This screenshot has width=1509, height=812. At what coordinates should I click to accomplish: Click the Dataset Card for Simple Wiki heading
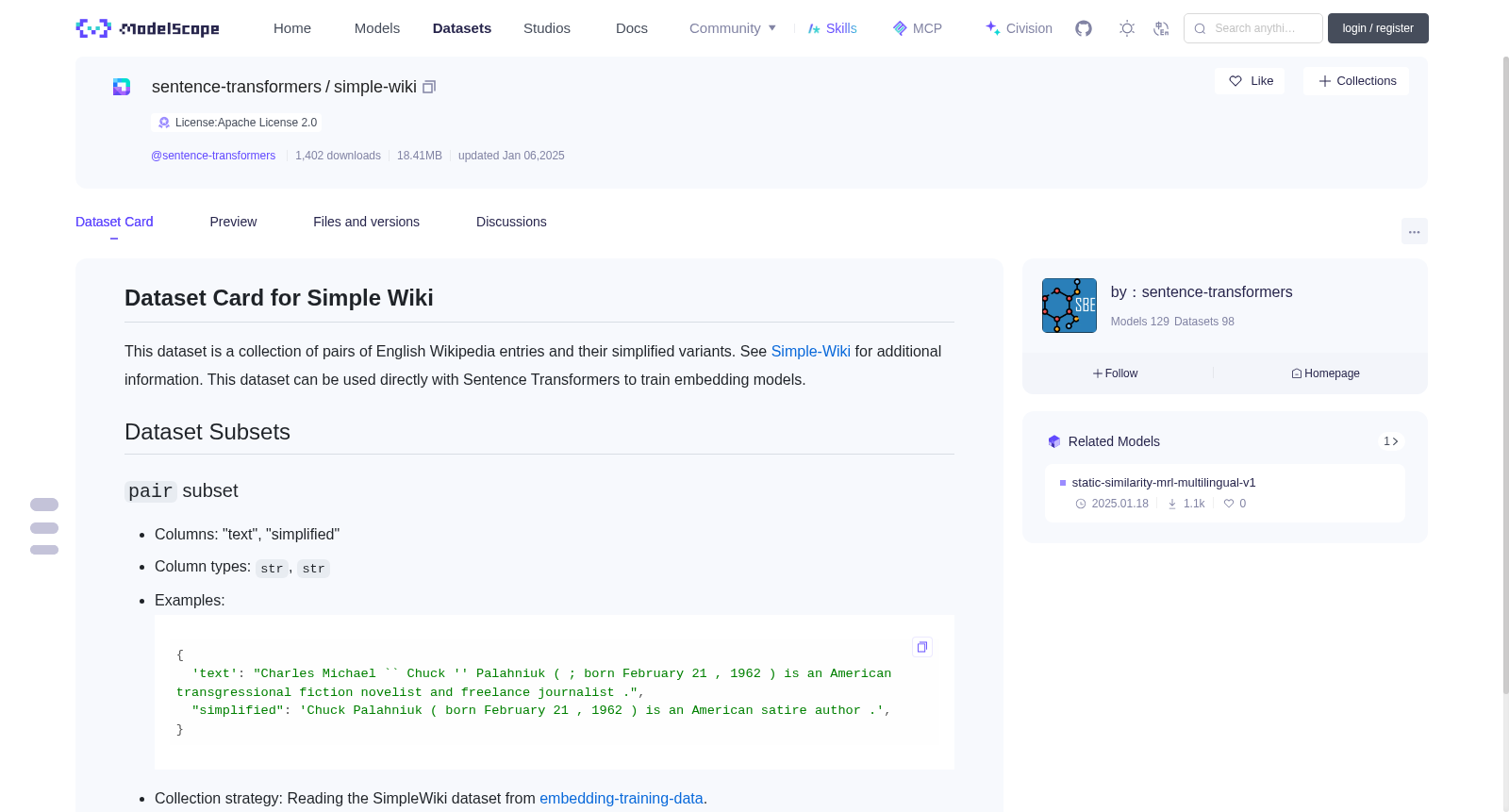tap(279, 298)
